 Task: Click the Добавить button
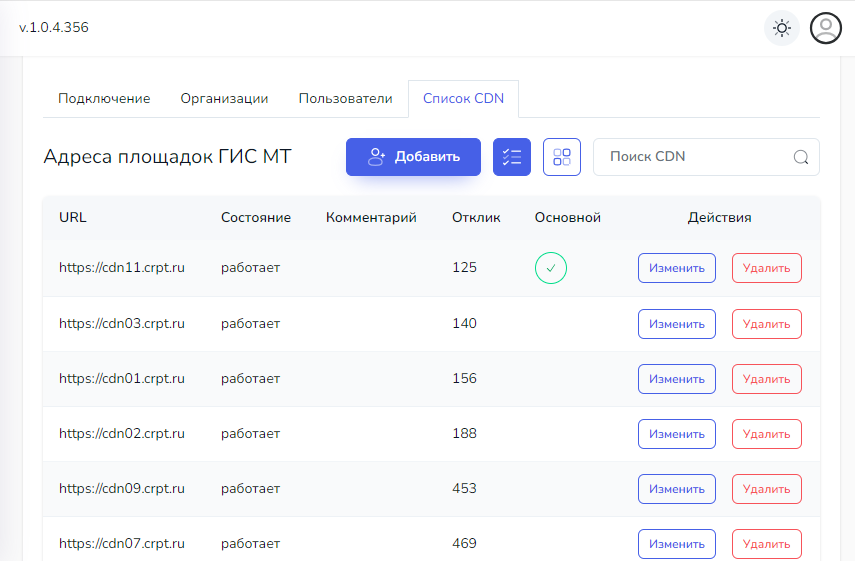(x=413, y=157)
